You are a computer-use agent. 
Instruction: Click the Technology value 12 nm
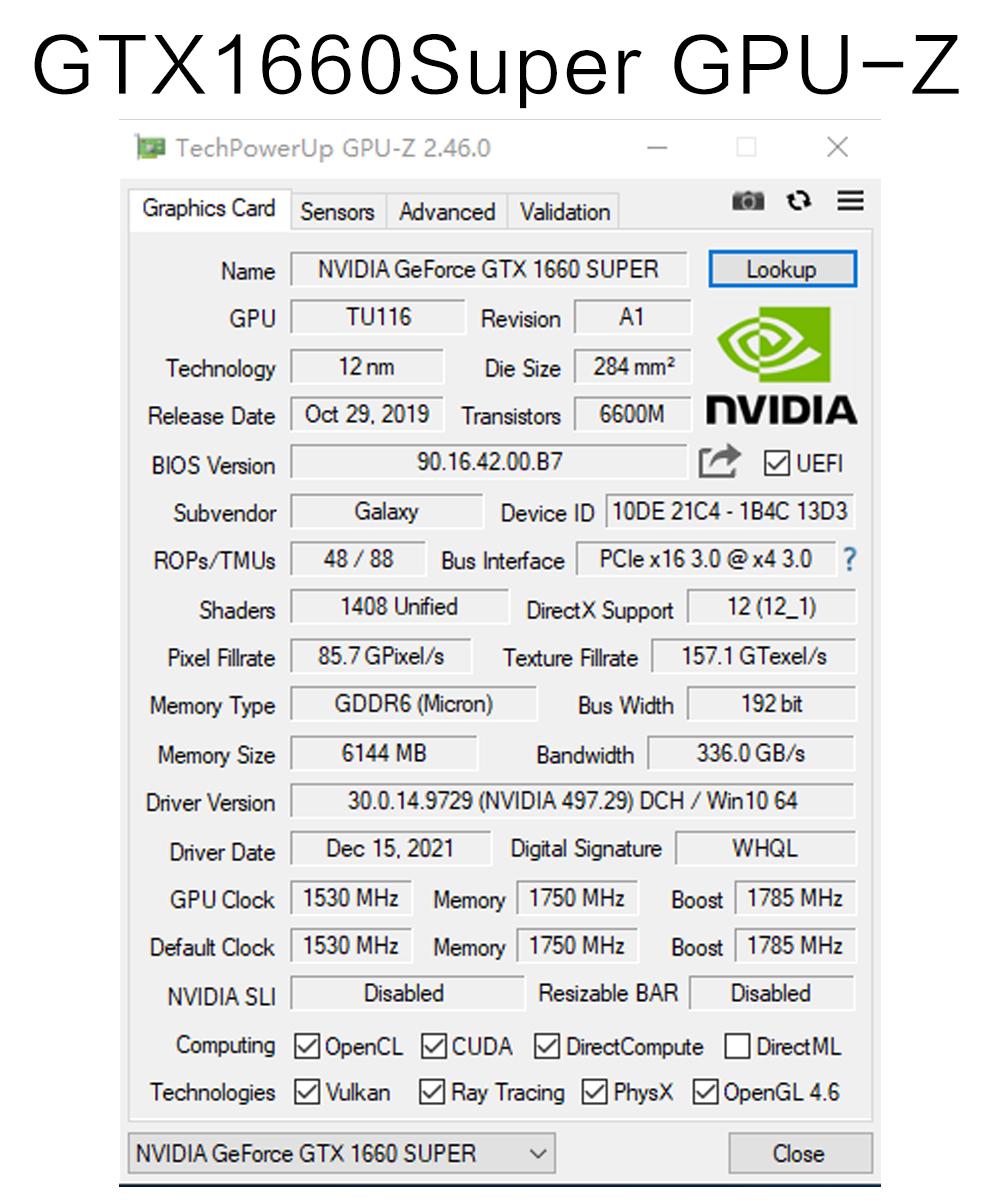pos(367,366)
